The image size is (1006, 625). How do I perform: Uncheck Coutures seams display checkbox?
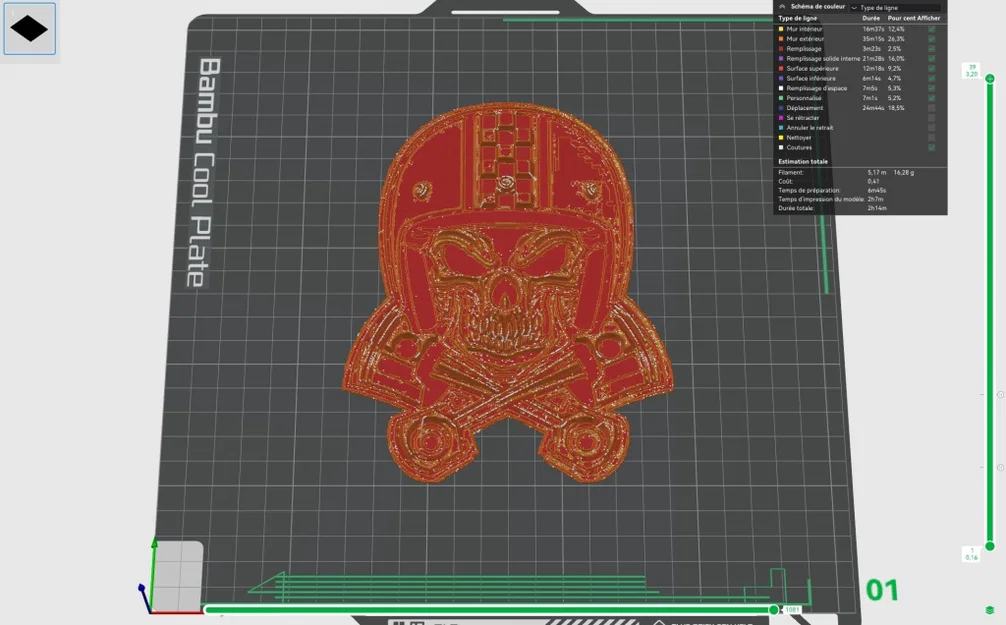pyautogui.click(x=932, y=148)
